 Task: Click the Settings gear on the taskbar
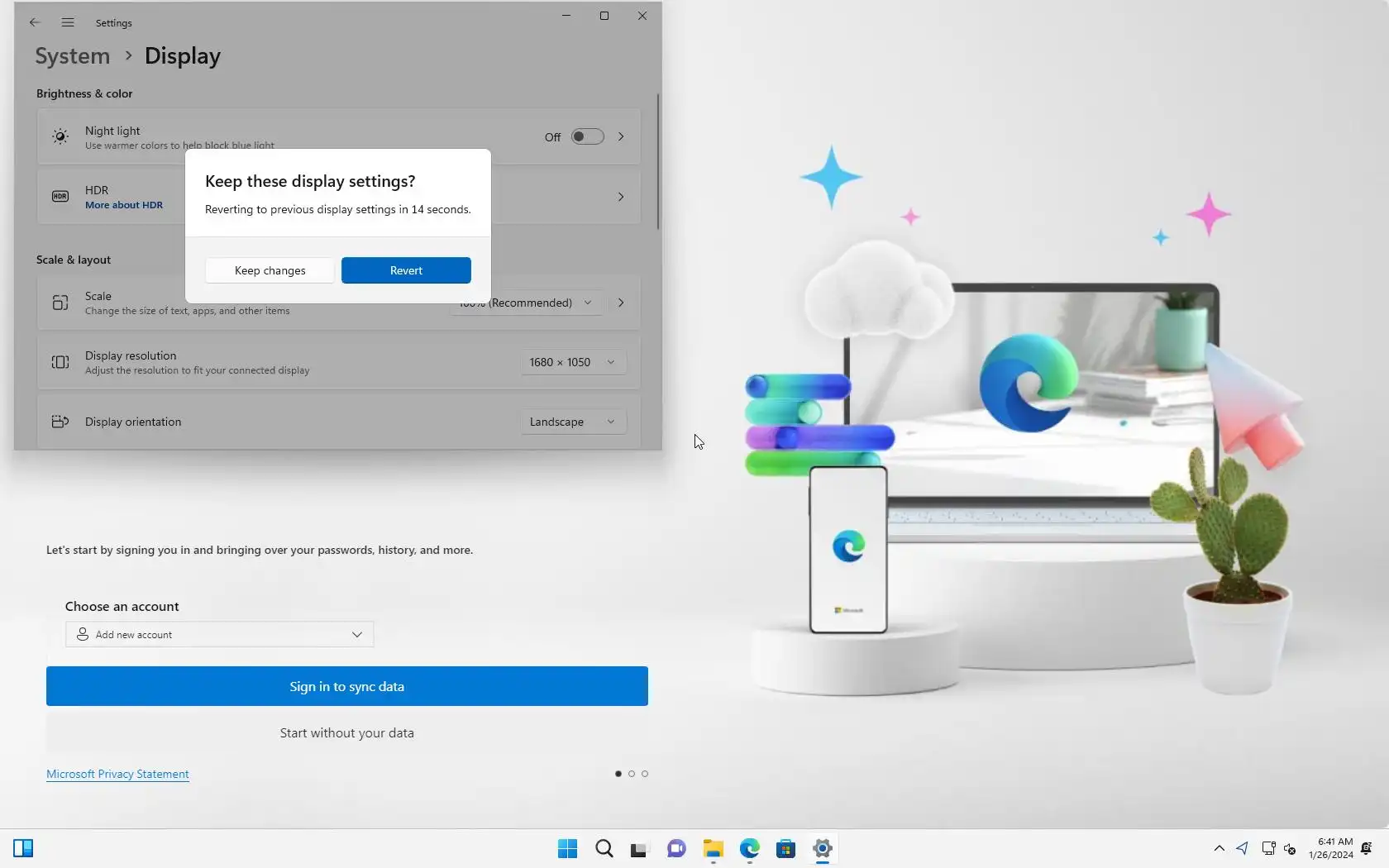point(822,848)
